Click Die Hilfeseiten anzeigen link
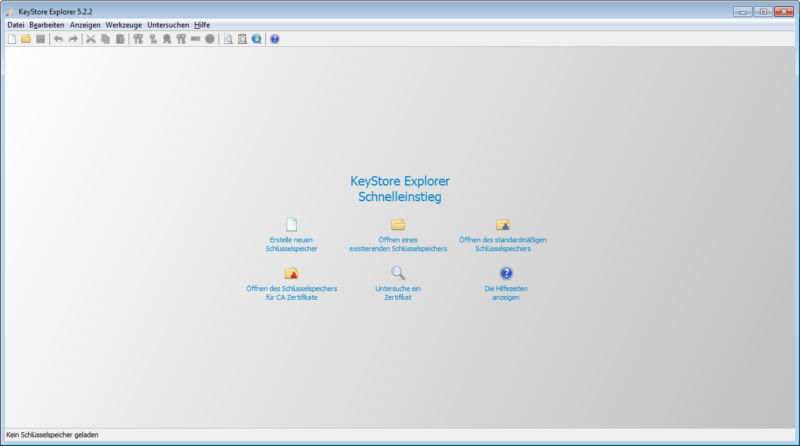Image resolution: width=800 pixels, height=446 pixels. (x=505, y=293)
